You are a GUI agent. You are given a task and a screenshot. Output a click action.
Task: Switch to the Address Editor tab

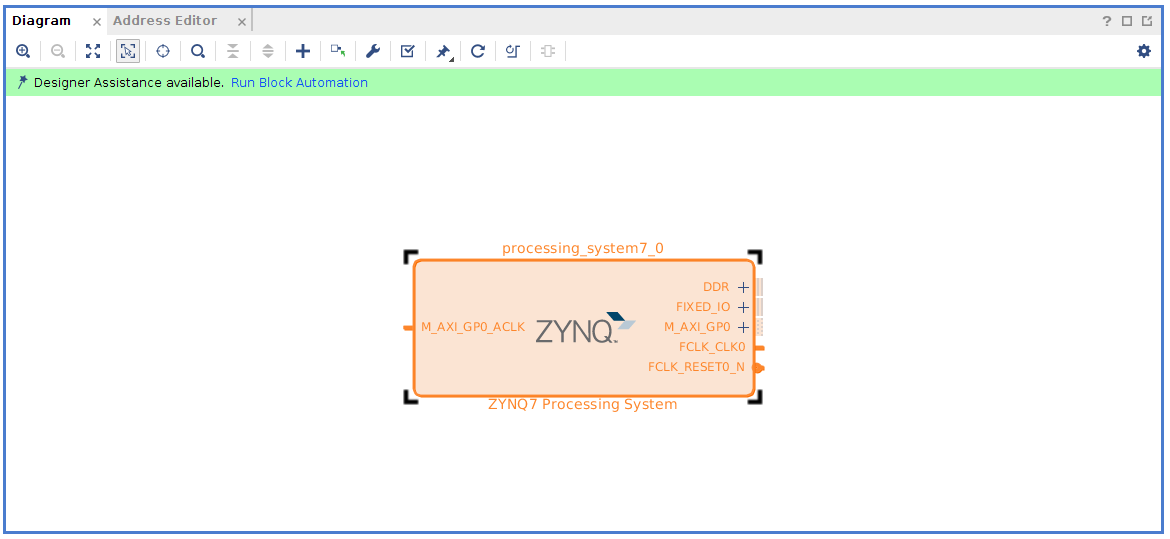(165, 21)
